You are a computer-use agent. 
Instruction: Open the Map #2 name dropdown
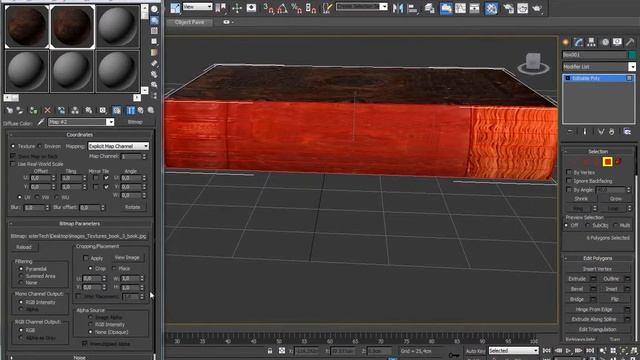[x=110, y=122]
